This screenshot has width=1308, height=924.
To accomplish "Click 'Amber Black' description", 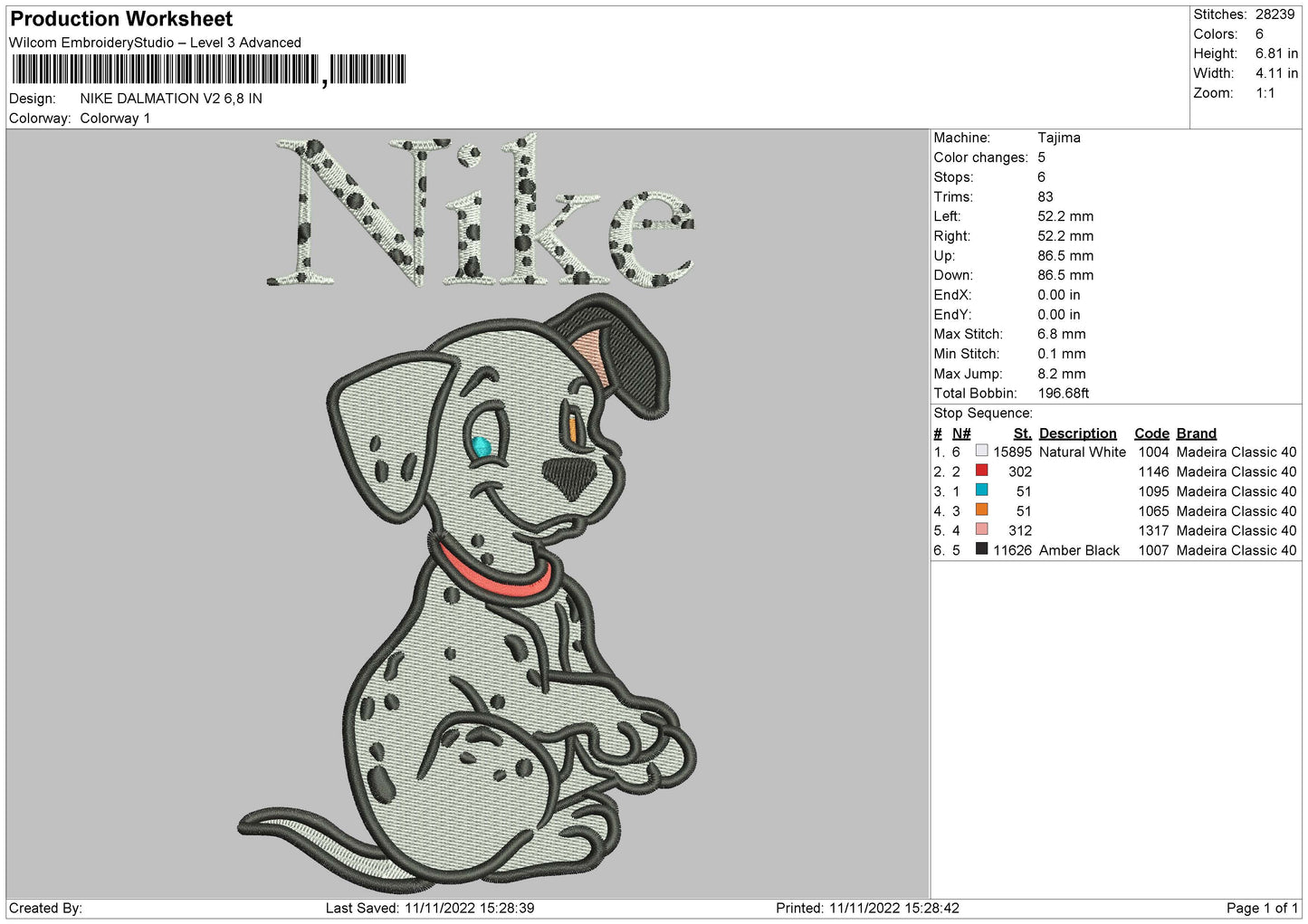I will click(1079, 550).
